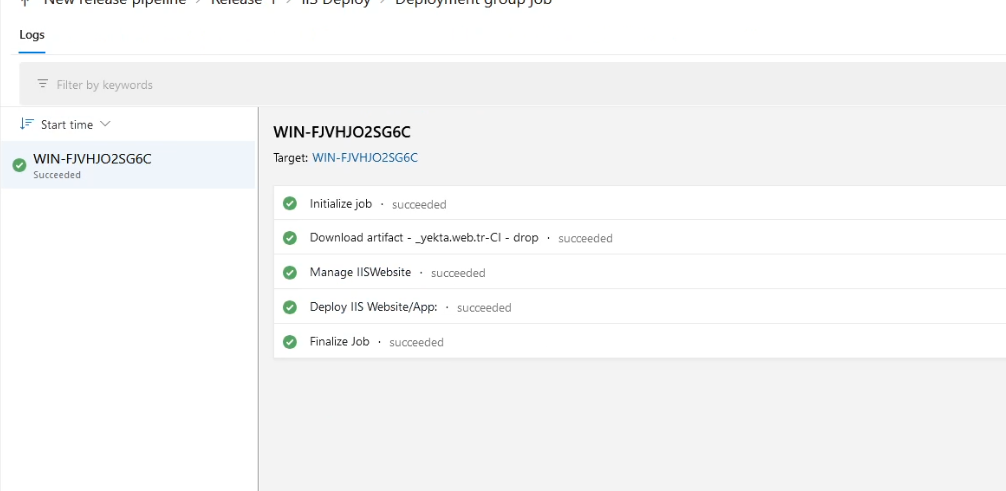
Task: Click the Manage IISWebsite success check icon
Action: (290, 272)
